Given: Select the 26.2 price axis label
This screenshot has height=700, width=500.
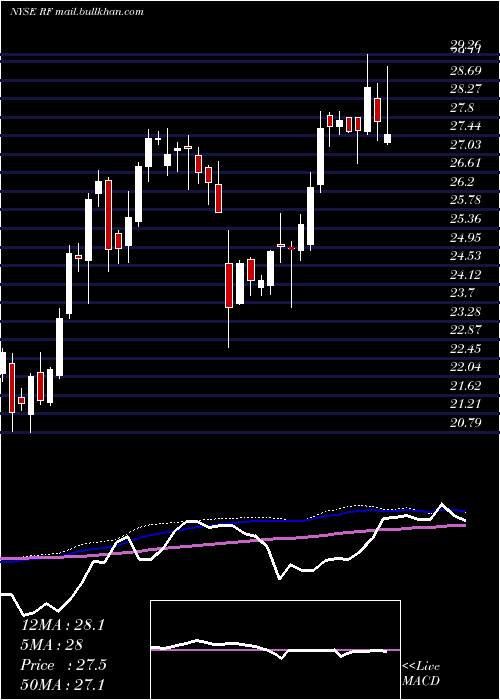Looking at the screenshot, I should click(x=462, y=182).
